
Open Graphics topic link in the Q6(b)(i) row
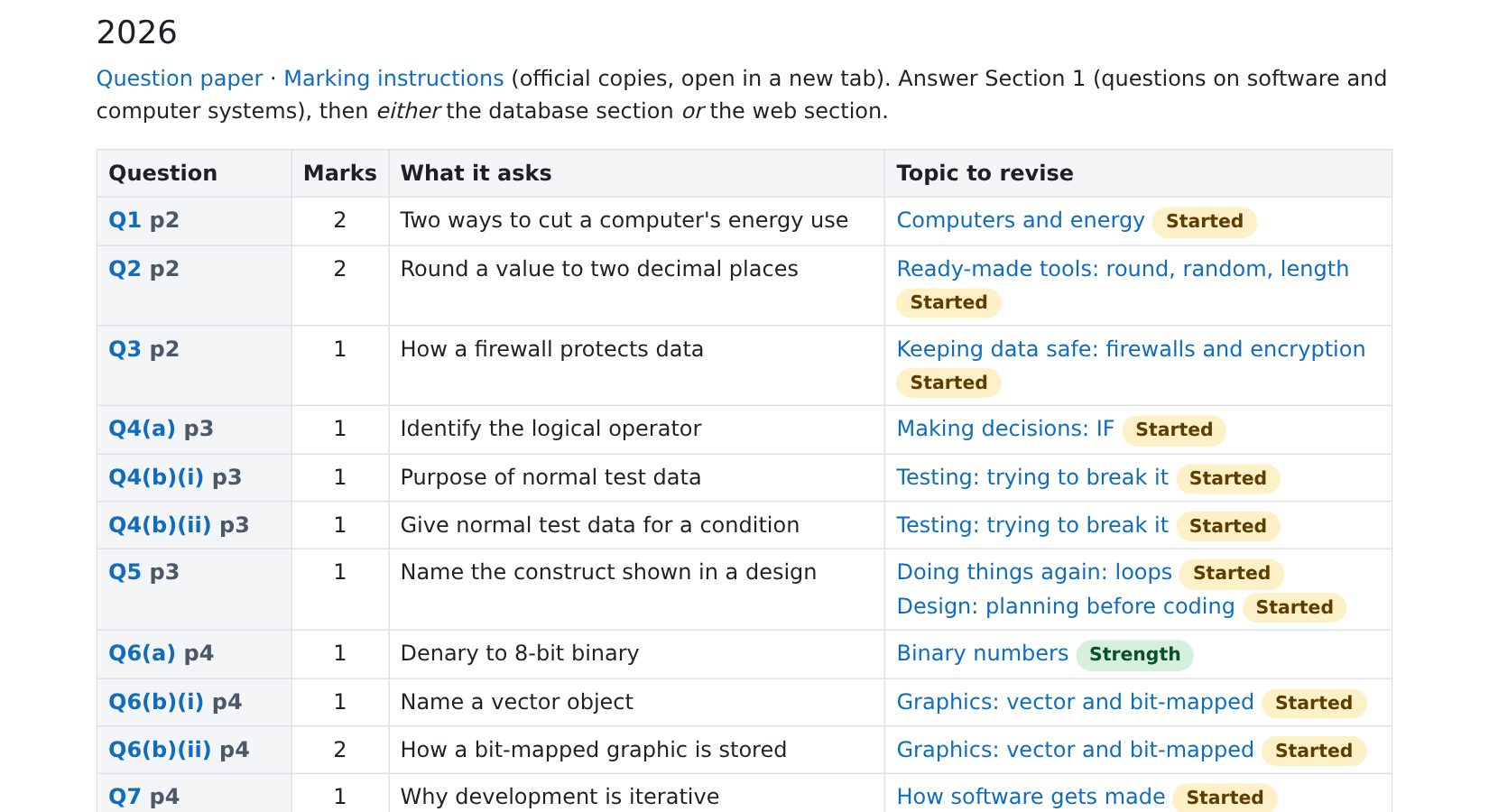point(1076,702)
